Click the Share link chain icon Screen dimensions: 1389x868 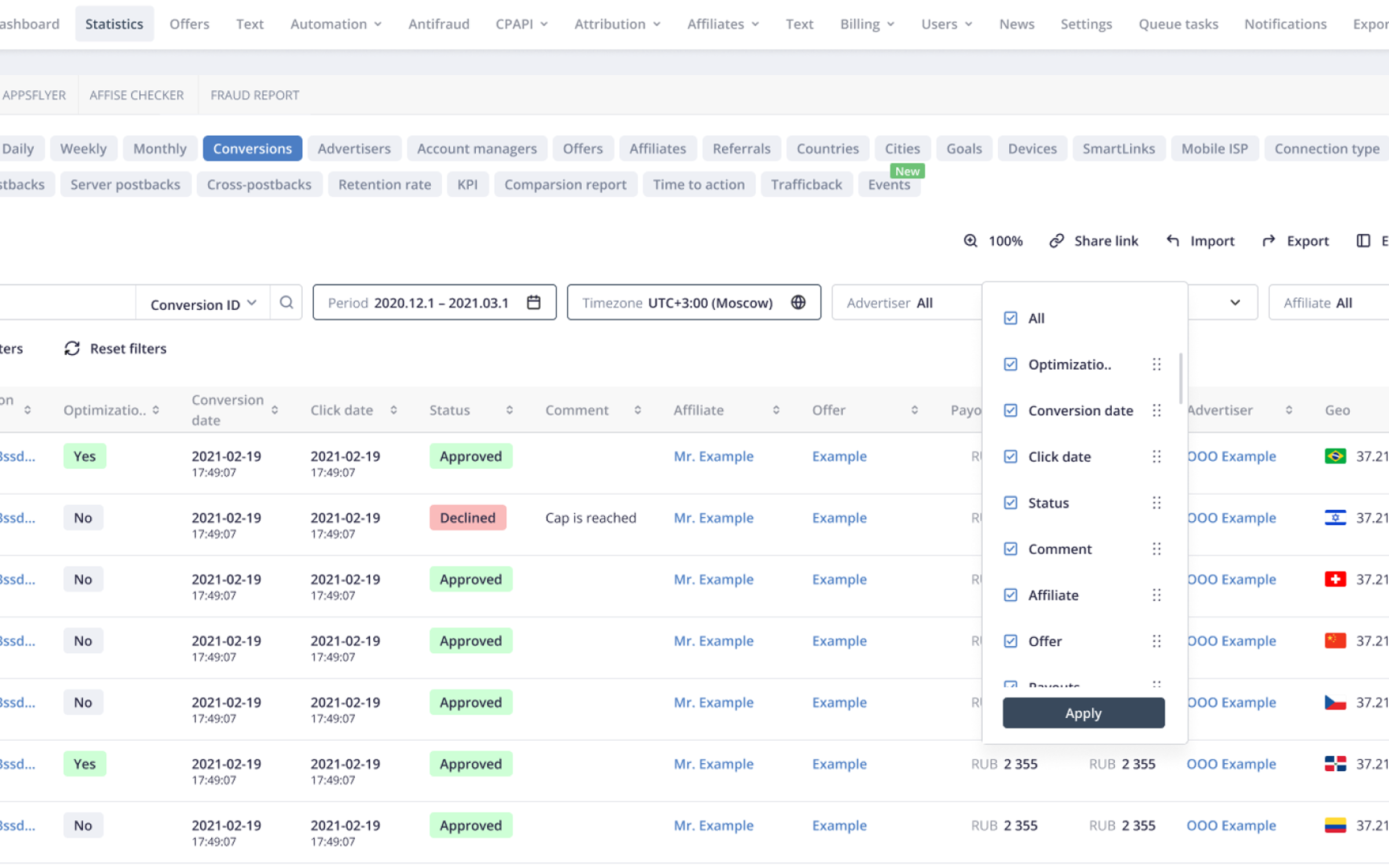pos(1057,241)
